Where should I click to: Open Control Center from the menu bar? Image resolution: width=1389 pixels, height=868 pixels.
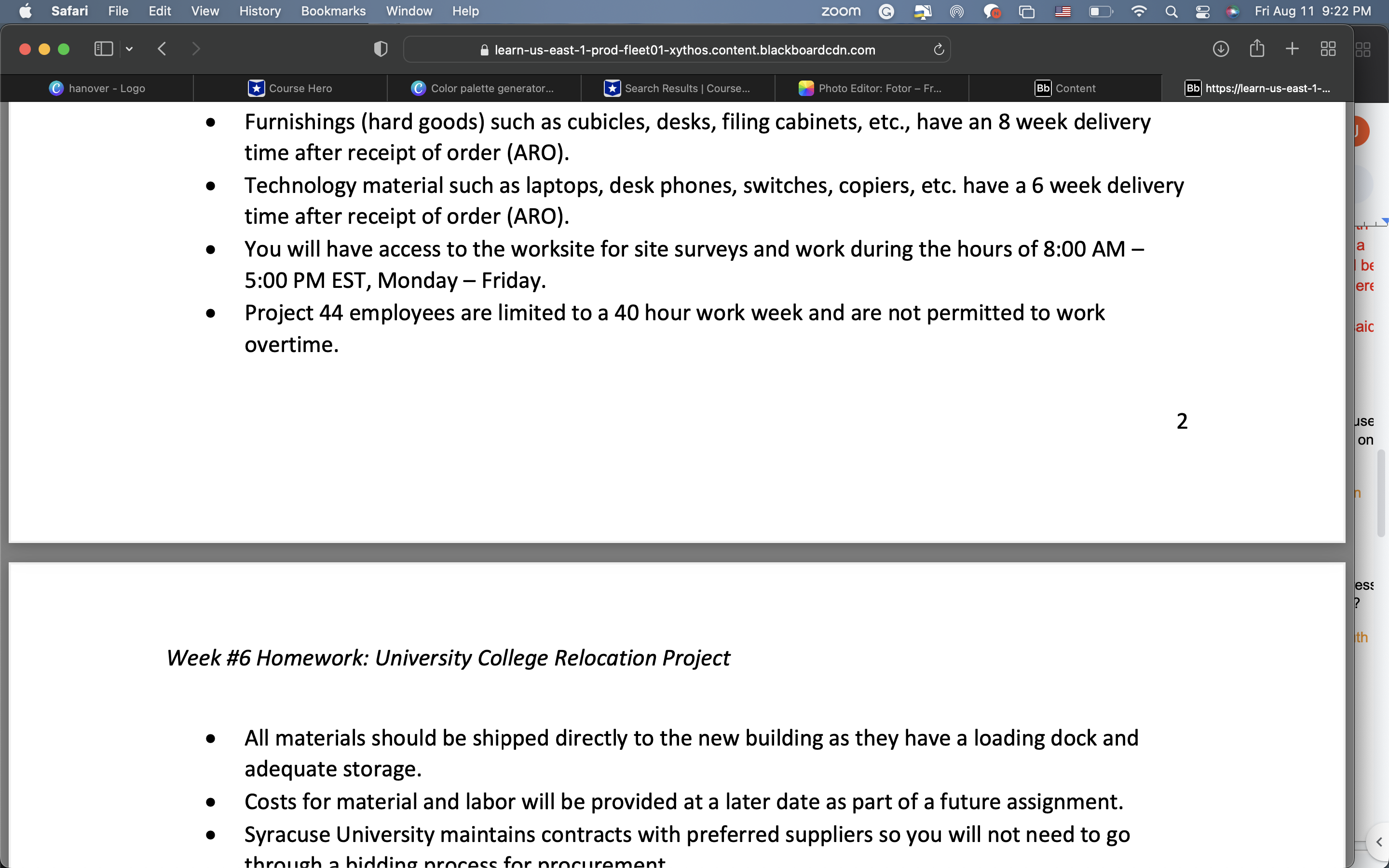pos(1202,12)
